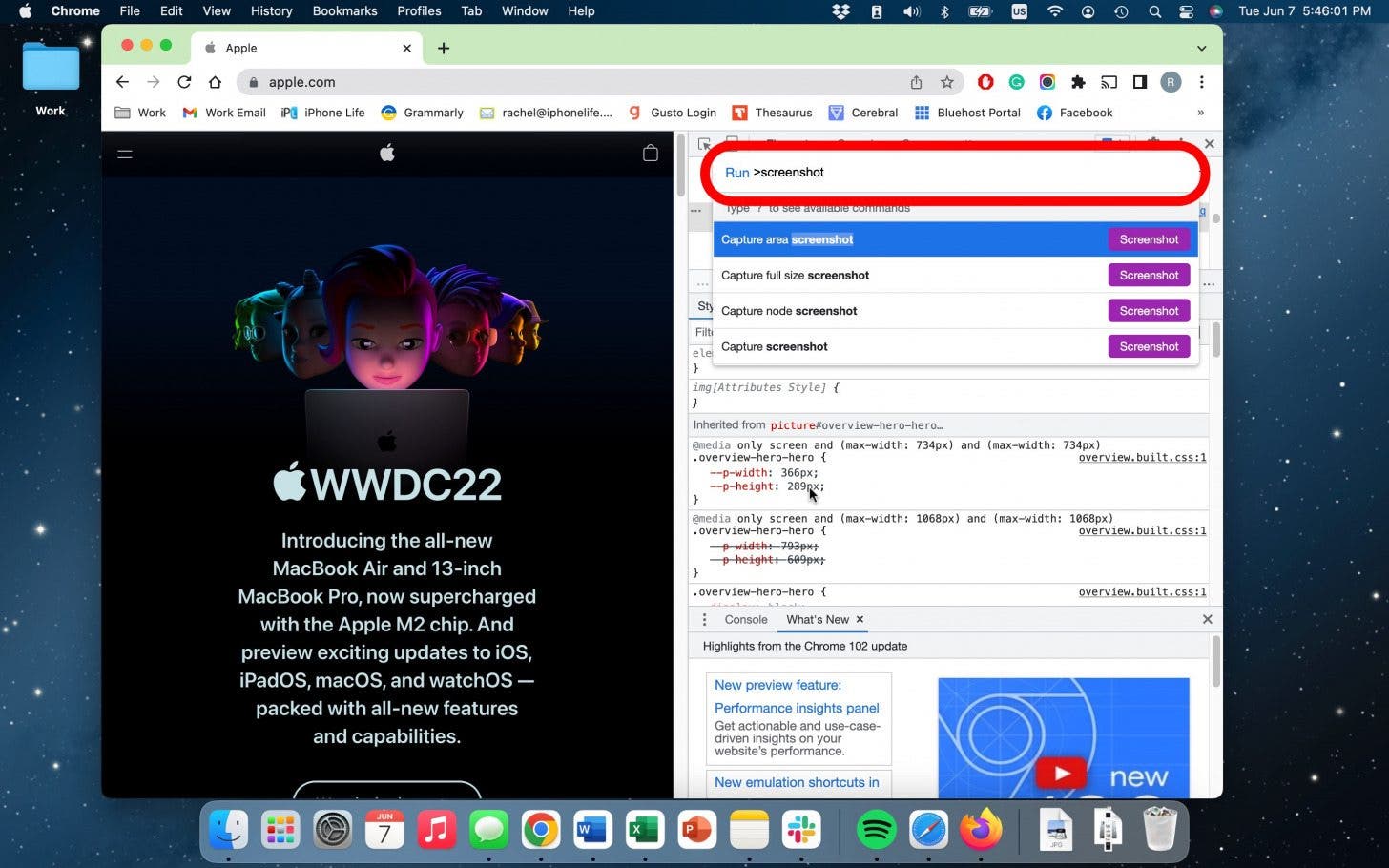The height and width of the screenshot is (868, 1389).
Task: Select plain Capture screenshot command
Action: pos(955,346)
